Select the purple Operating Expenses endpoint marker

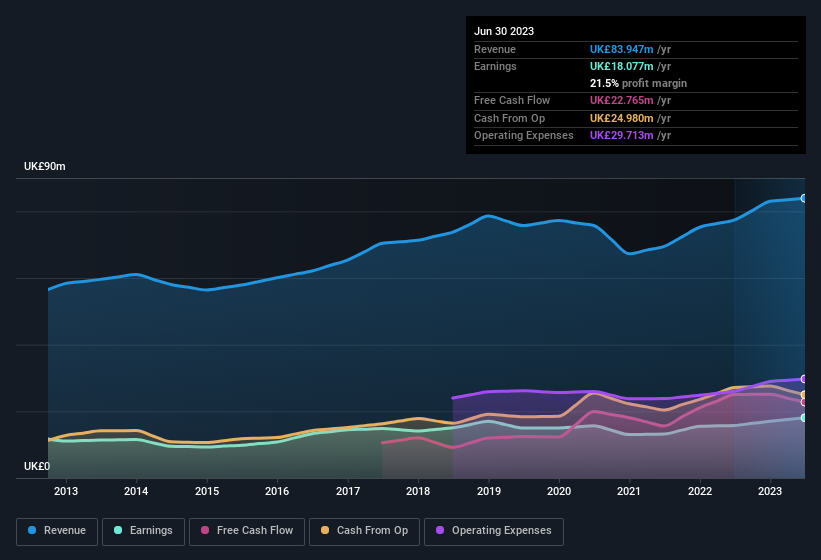[x=804, y=379]
